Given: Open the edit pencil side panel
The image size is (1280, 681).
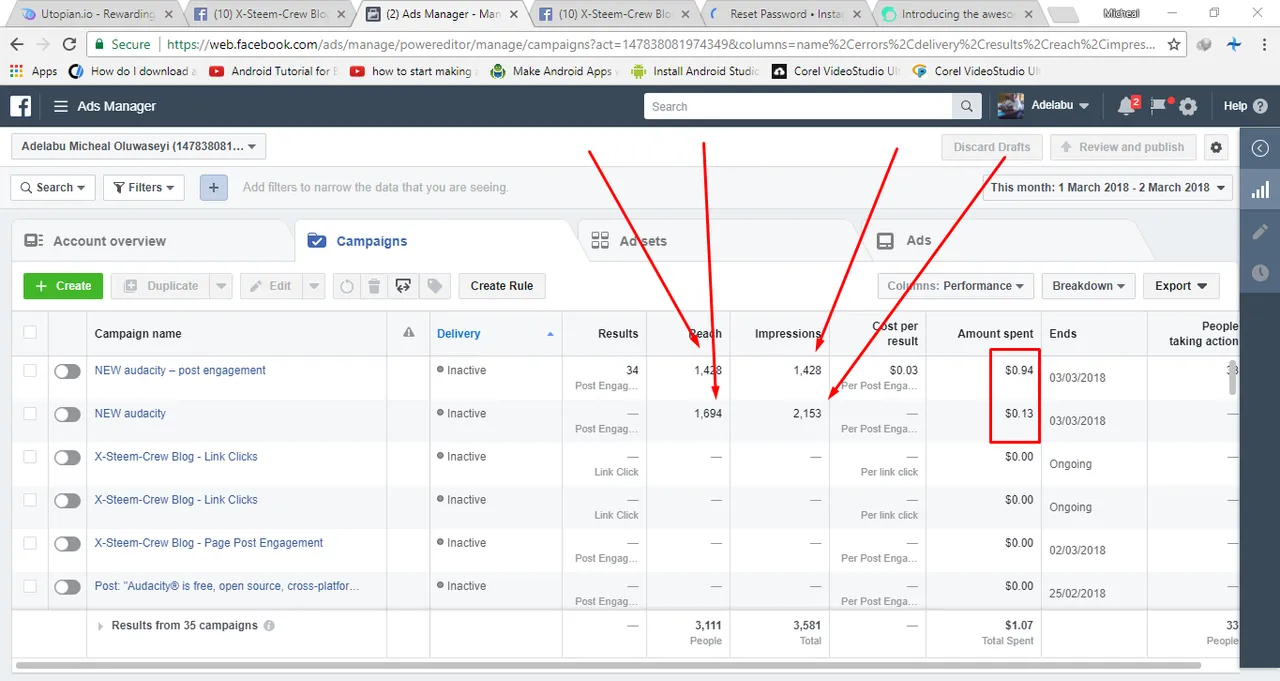Looking at the screenshot, I should point(1260,231).
